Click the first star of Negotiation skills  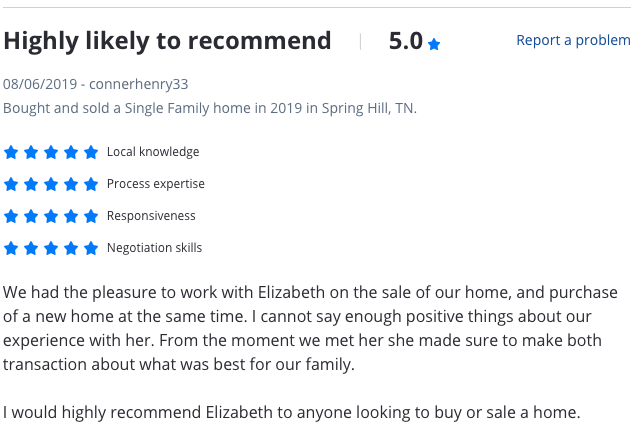(11, 248)
